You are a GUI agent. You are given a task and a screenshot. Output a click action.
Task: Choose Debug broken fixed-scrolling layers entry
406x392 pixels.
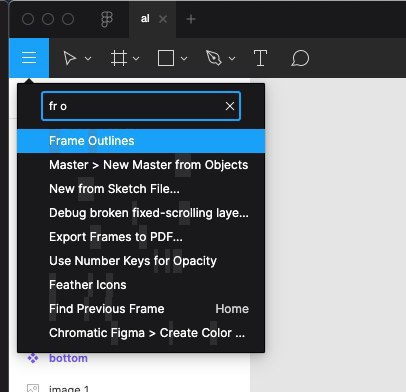(x=141, y=213)
